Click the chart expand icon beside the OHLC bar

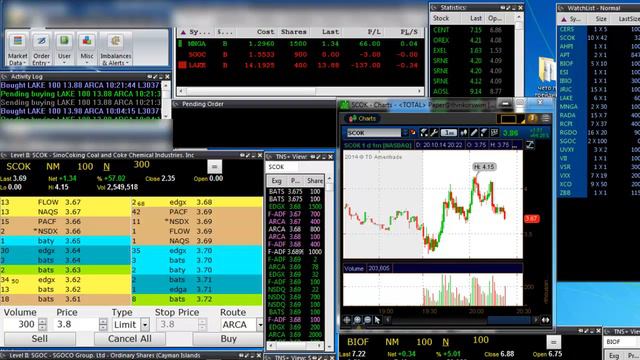click(530, 144)
